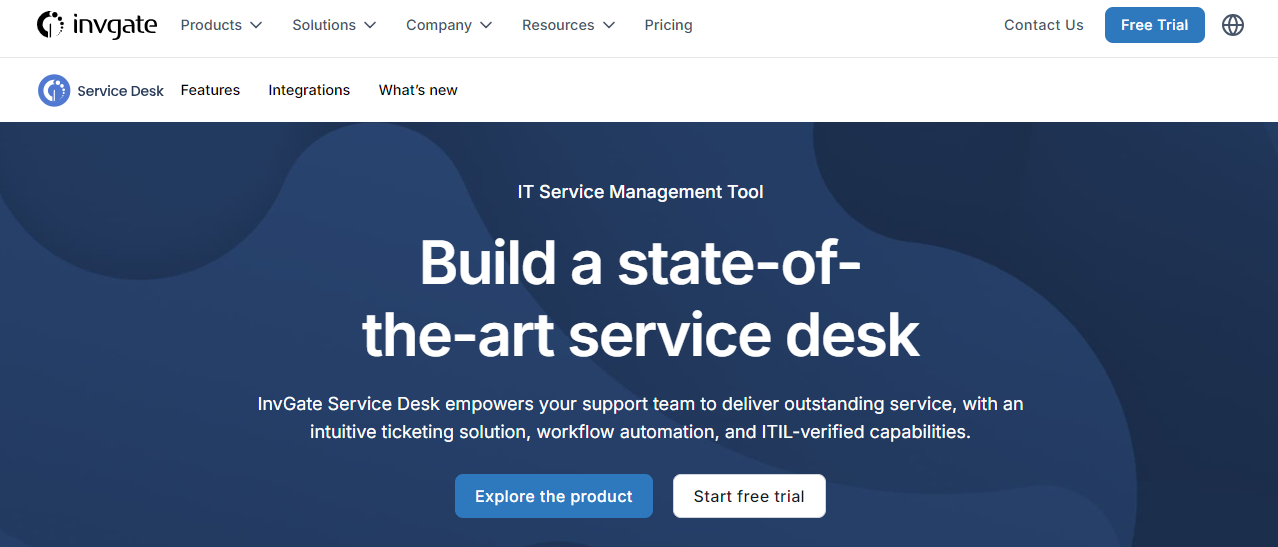
Task: Click the Free Trial header button
Action: click(x=1155, y=25)
